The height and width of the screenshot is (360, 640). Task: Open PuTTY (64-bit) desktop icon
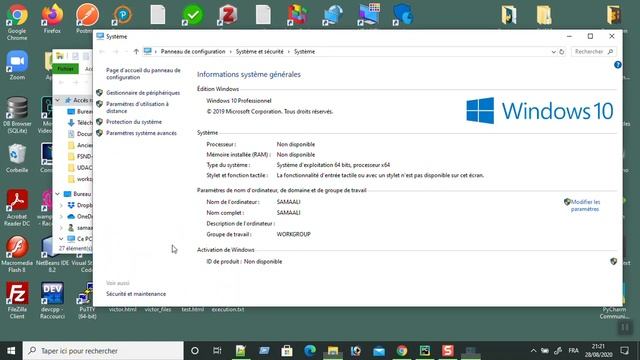(87, 300)
